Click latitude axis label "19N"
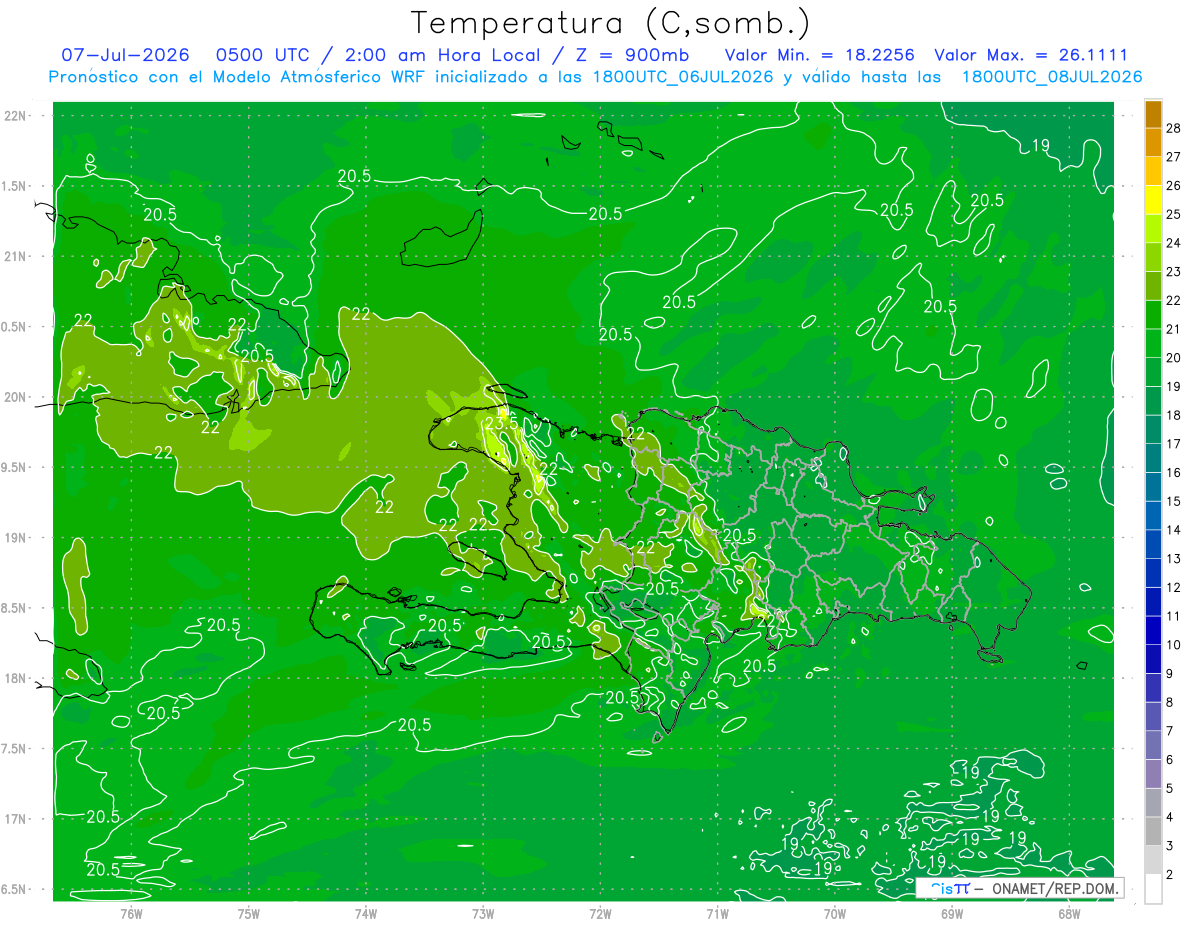 click(x=15, y=538)
